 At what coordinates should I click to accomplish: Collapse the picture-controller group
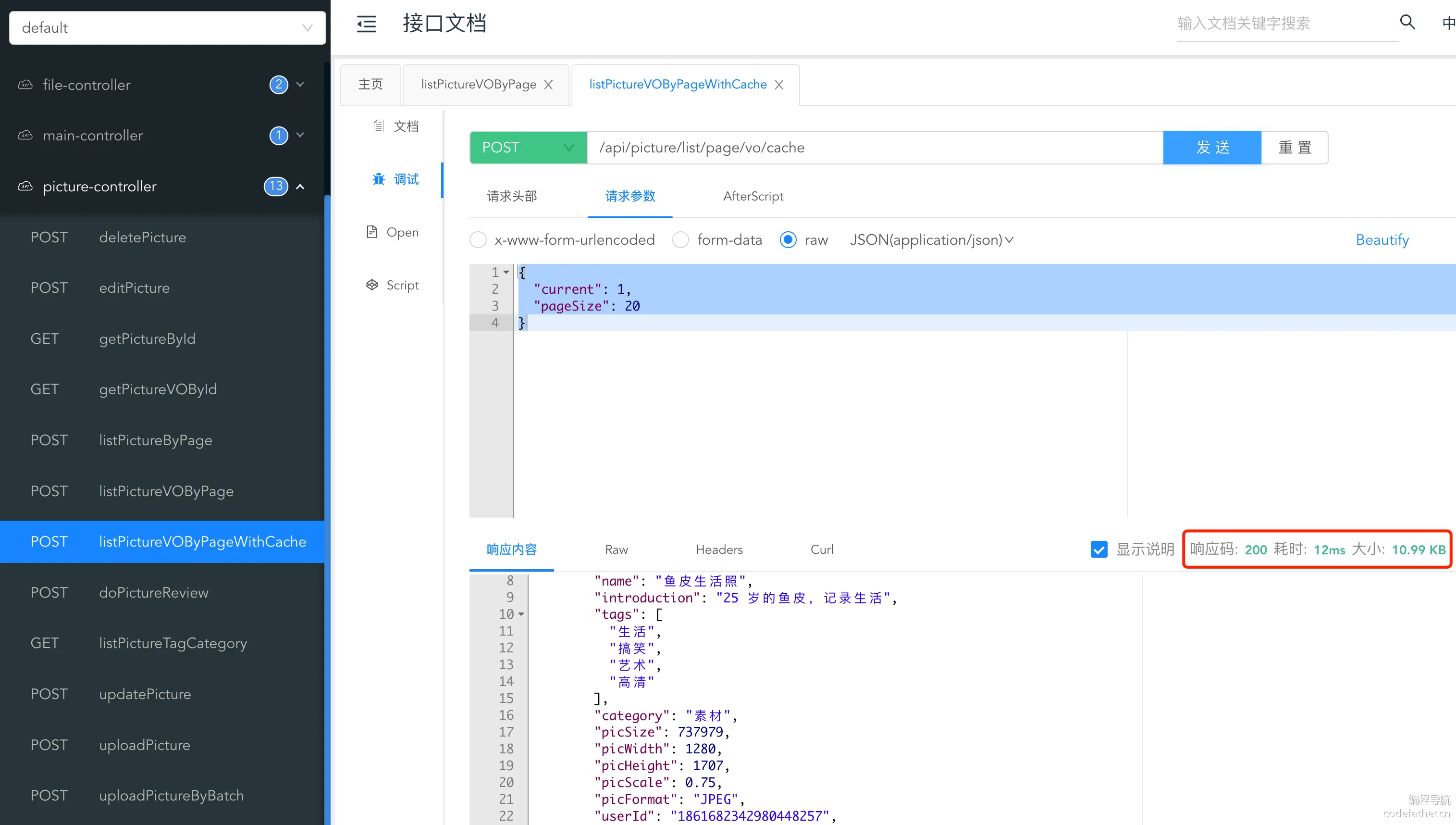tap(300, 186)
